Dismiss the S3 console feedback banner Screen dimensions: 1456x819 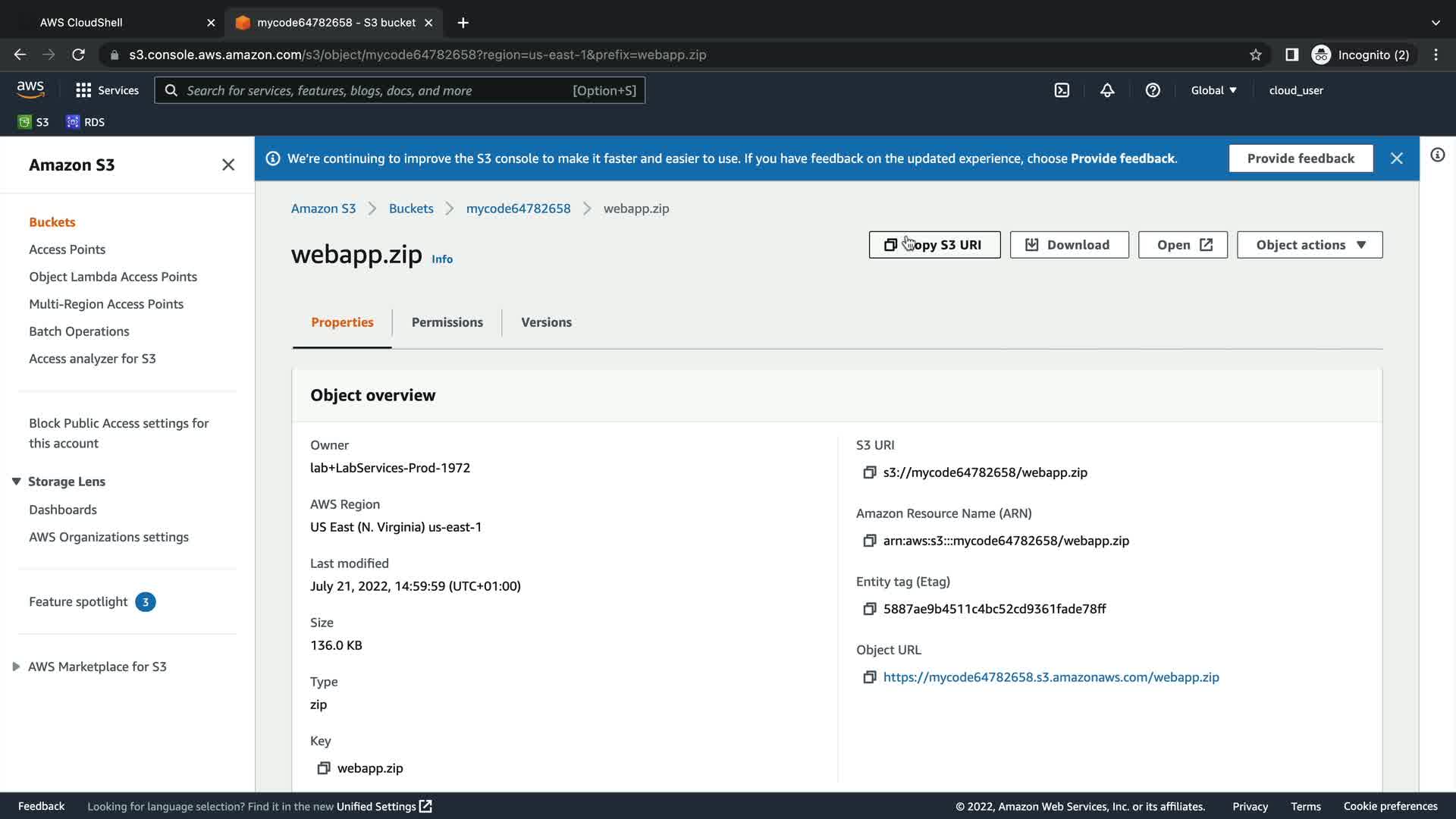pyautogui.click(x=1396, y=158)
